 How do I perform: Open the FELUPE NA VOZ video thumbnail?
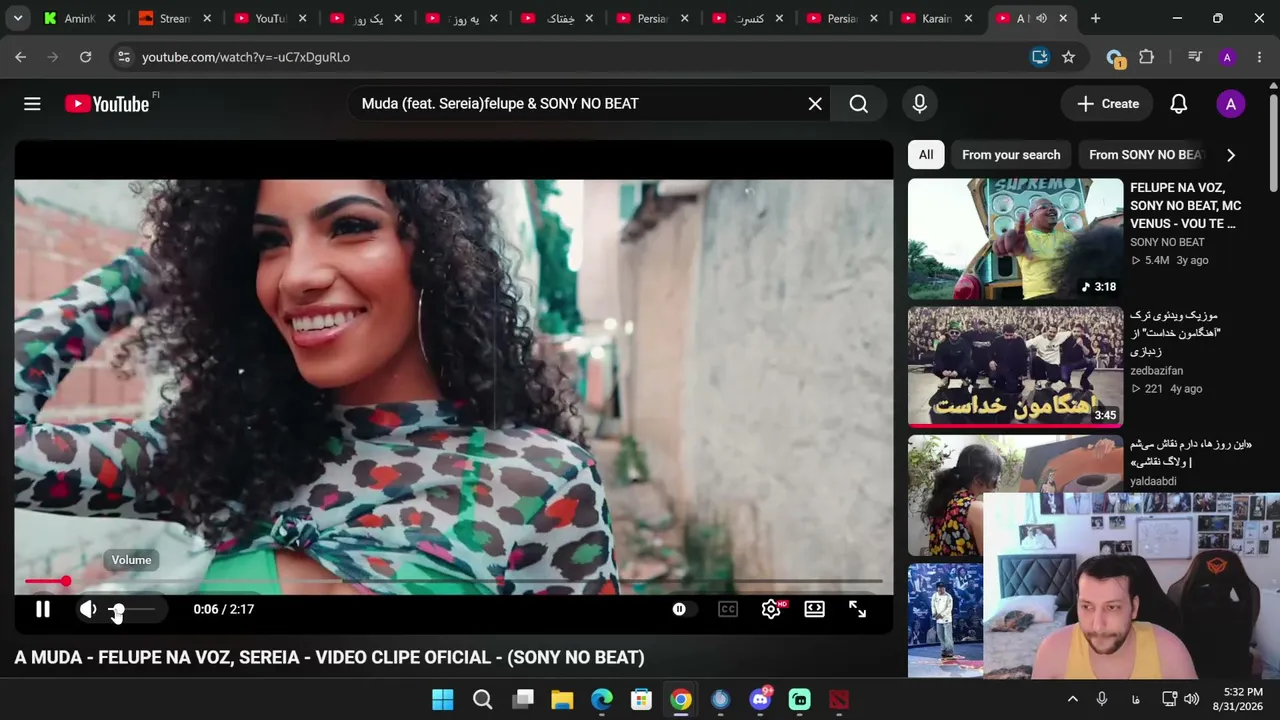[x=1015, y=239]
